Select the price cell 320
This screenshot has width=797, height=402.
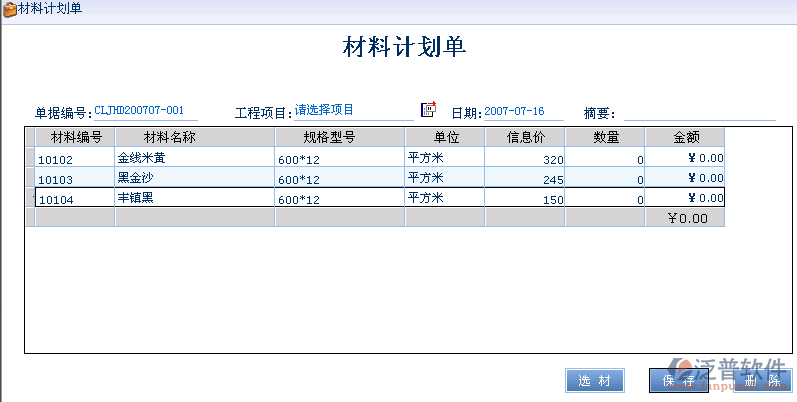(525, 158)
